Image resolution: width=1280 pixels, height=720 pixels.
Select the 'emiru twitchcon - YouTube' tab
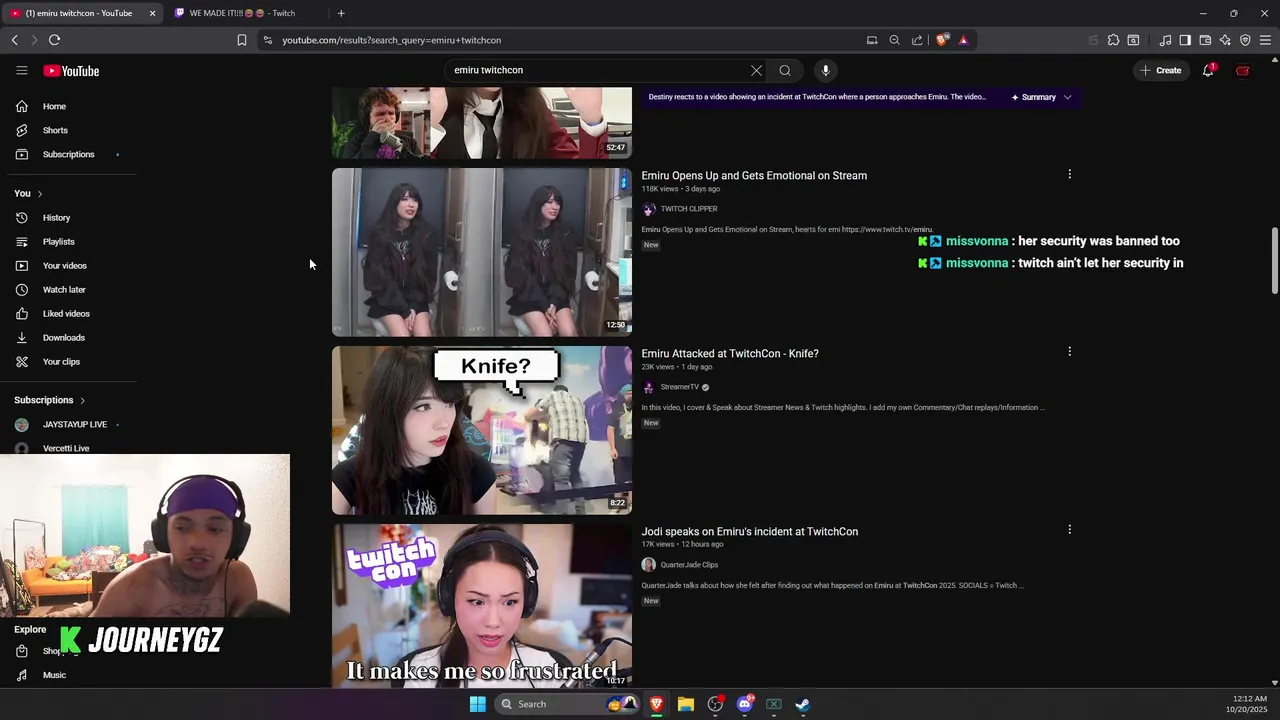(79, 13)
